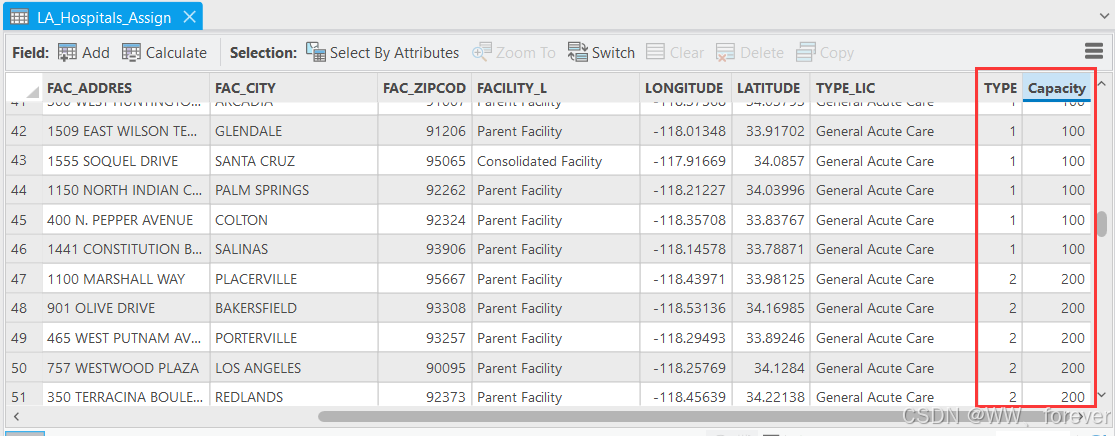Screen dimensions: 1115x436
Task: Click the Capacity cell in row 47
Action: point(1057,280)
